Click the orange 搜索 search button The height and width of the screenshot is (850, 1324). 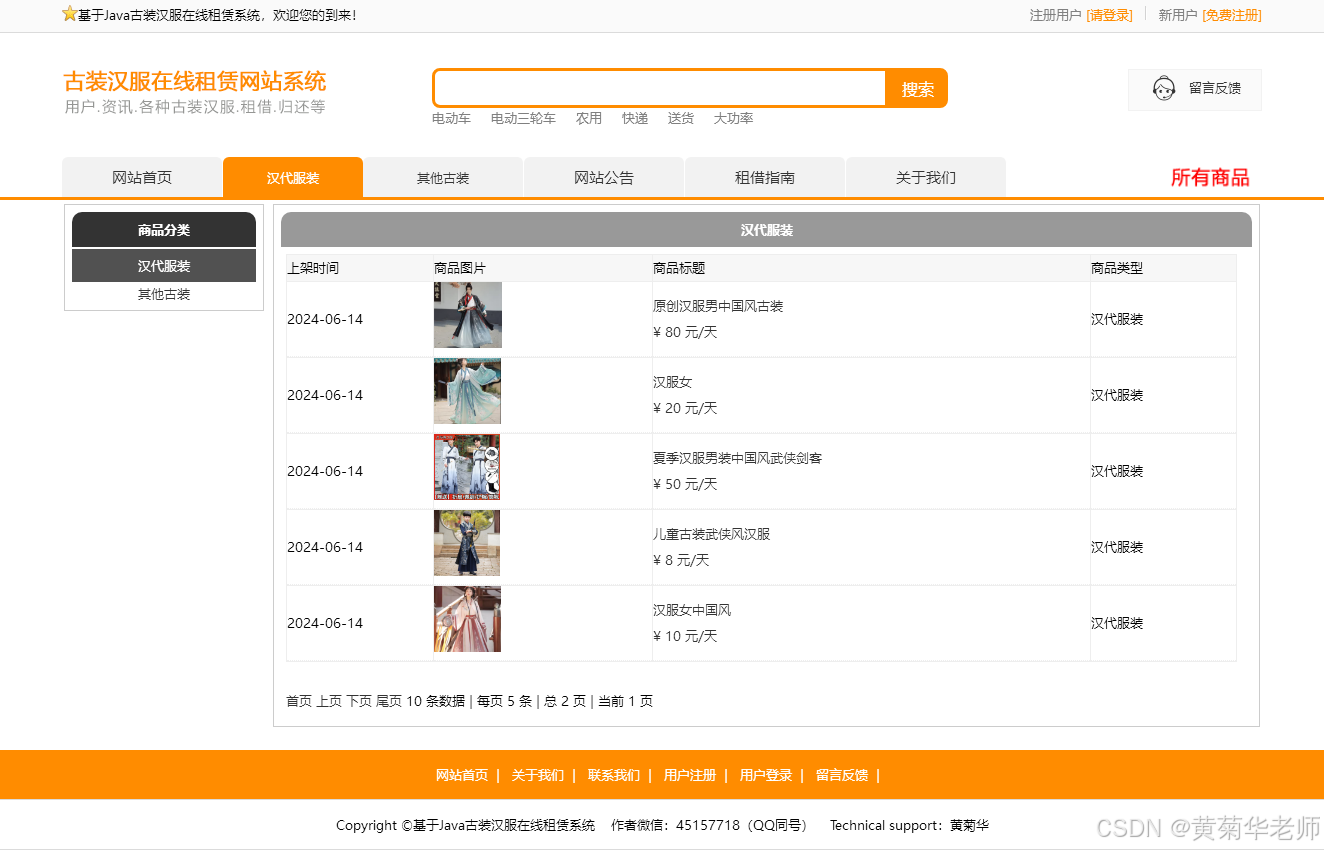coord(917,89)
